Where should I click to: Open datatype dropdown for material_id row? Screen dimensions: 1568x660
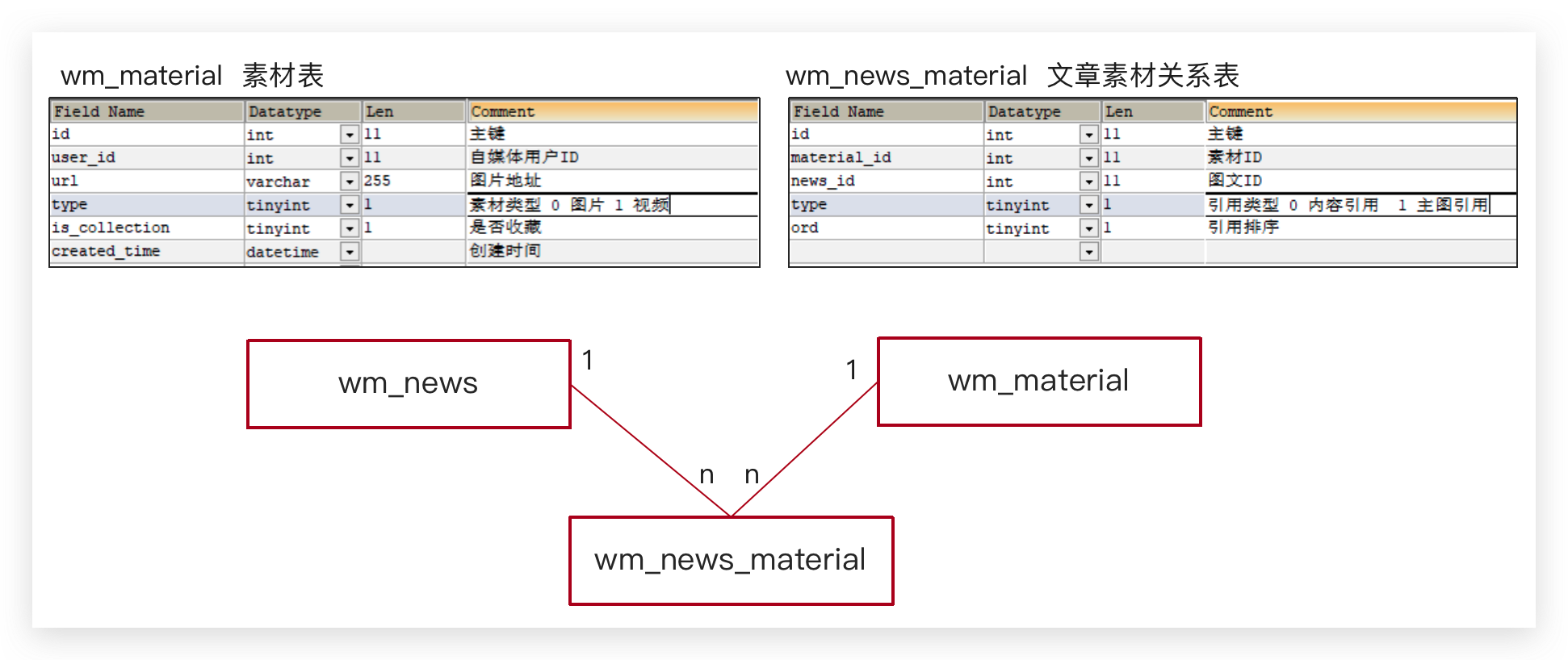pos(1089,158)
